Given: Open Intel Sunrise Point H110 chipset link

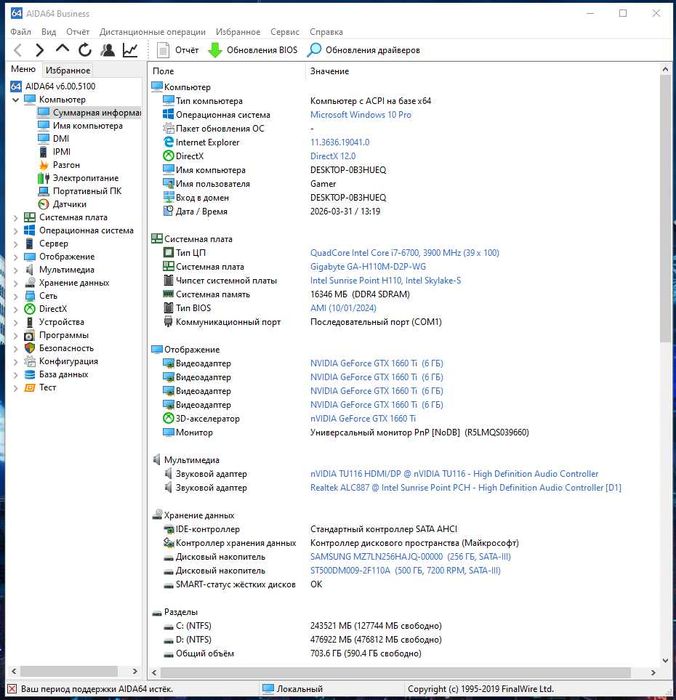Looking at the screenshot, I should point(386,280).
